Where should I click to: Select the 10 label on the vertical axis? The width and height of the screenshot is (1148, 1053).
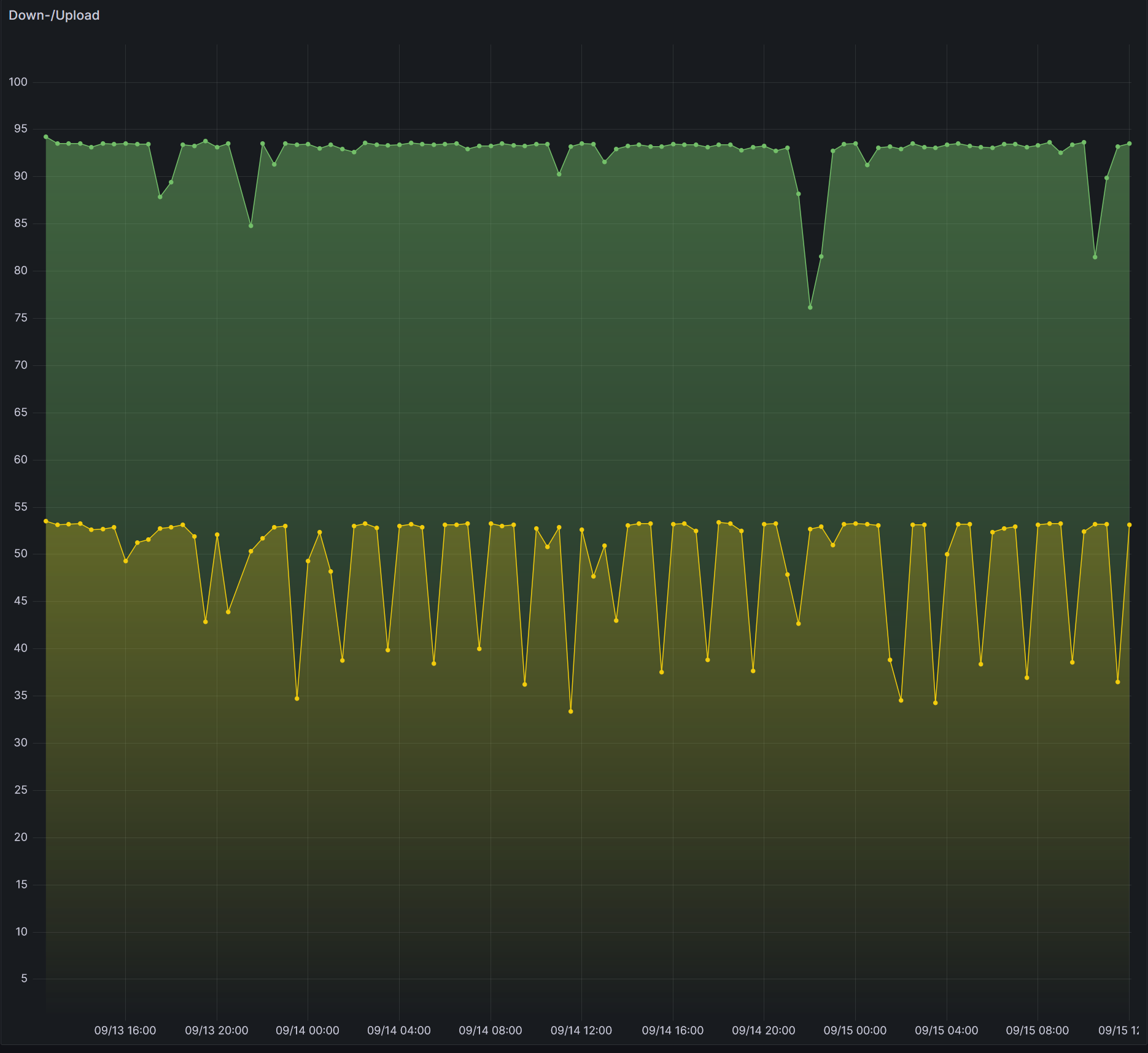(21, 932)
